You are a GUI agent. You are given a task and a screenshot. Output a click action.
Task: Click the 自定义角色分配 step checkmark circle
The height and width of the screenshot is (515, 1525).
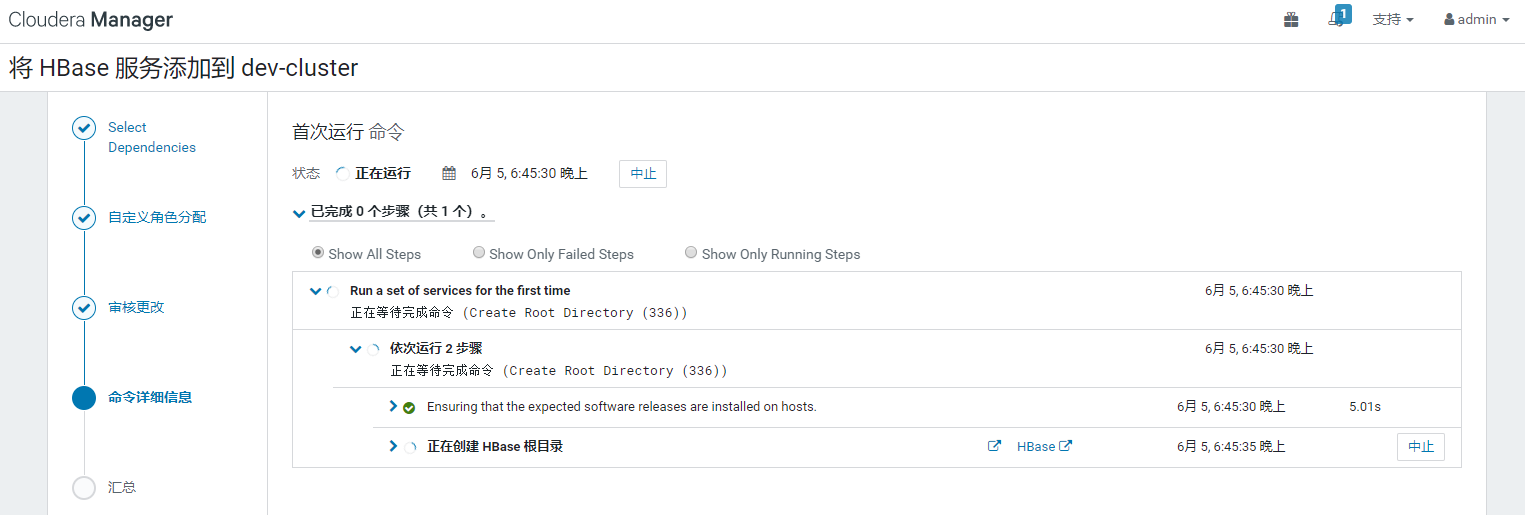tap(84, 218)
